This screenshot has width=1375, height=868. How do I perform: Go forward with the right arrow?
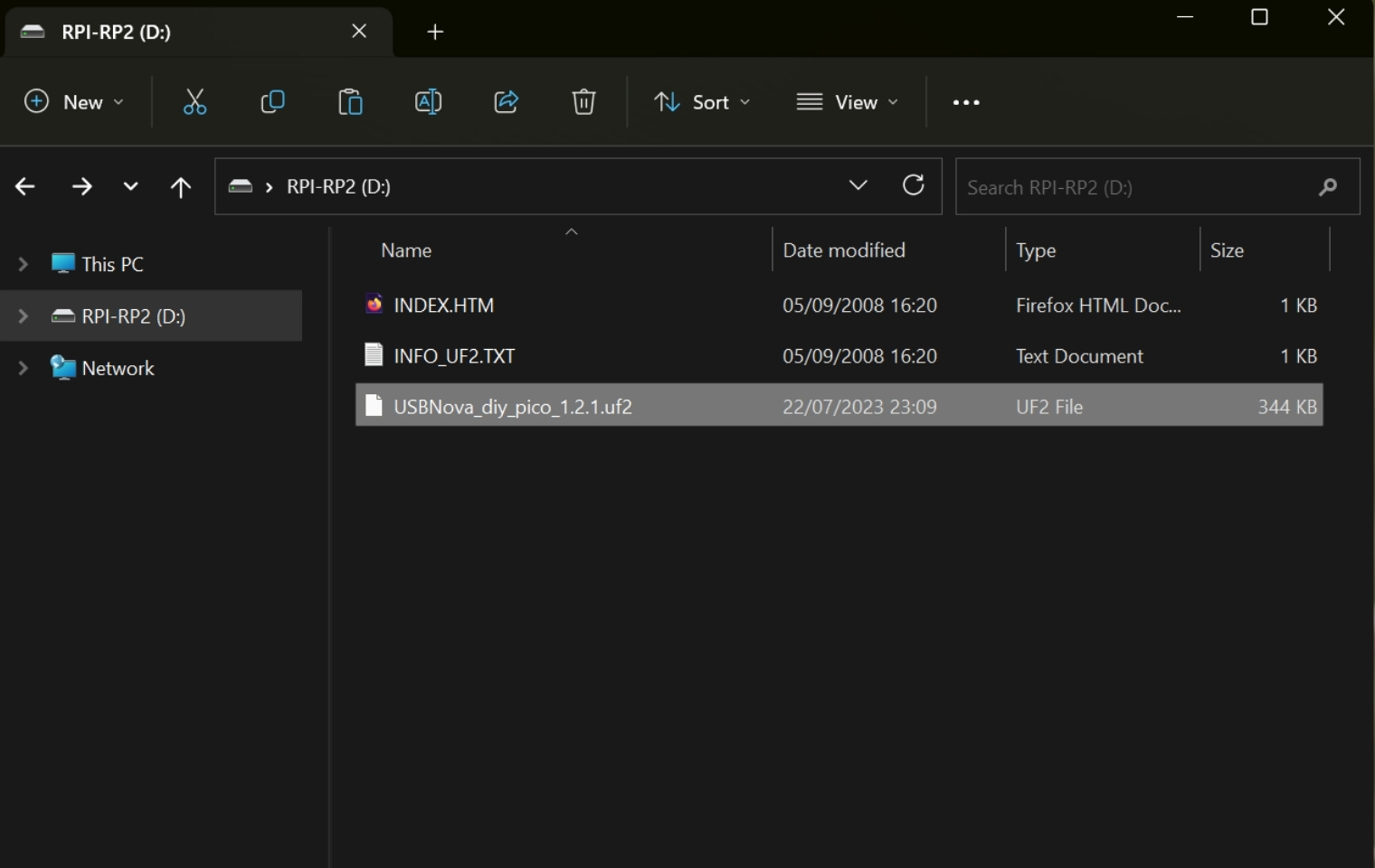tap(81, 187)
